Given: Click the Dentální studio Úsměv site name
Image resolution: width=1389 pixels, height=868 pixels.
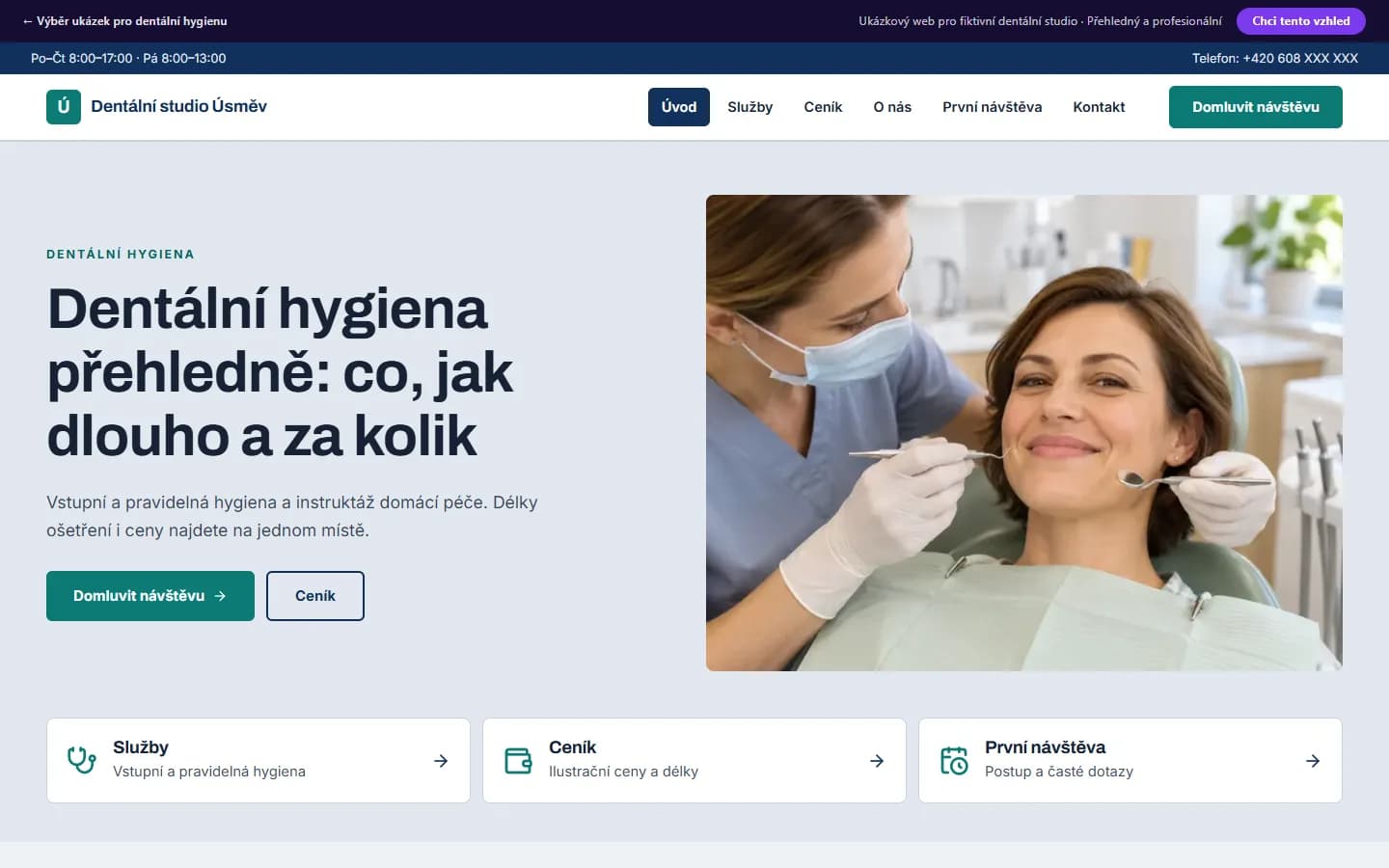Looking at the screenshot, I should 178,106.
